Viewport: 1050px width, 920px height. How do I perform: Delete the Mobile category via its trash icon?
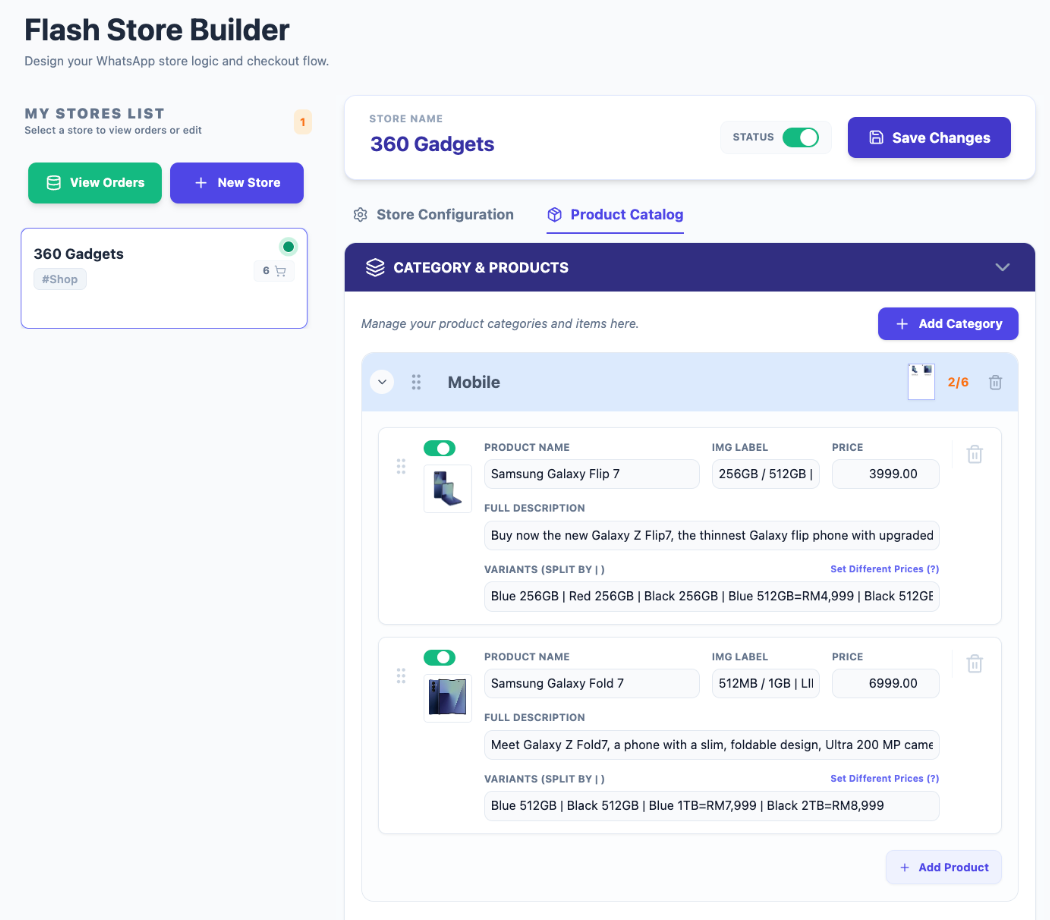tap(995, 382)
